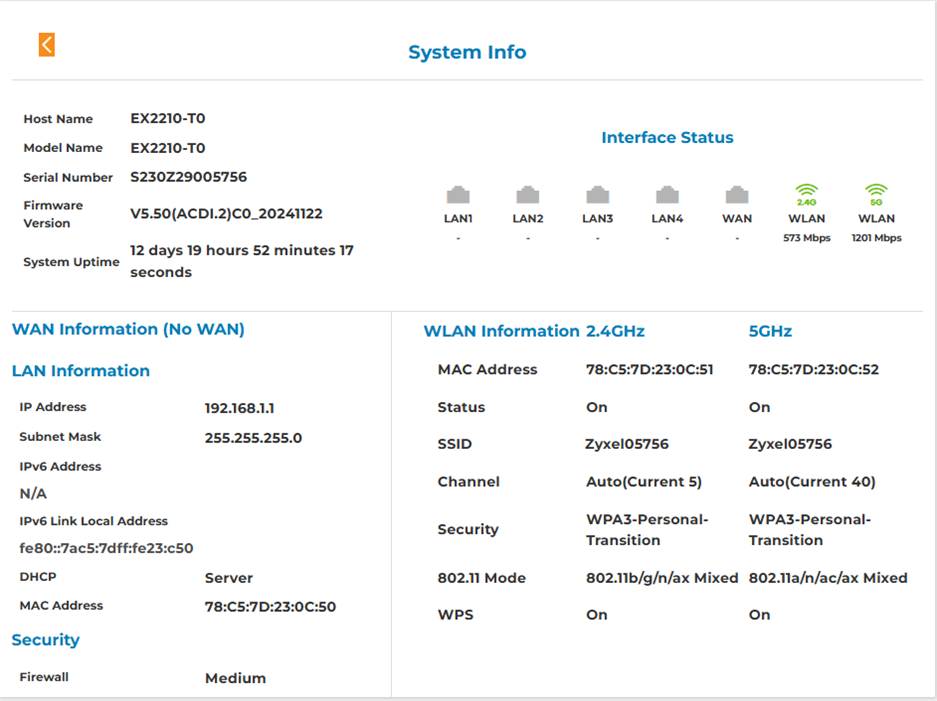
Task: Click the 5GHz column heading
Action: coord(770,331)
